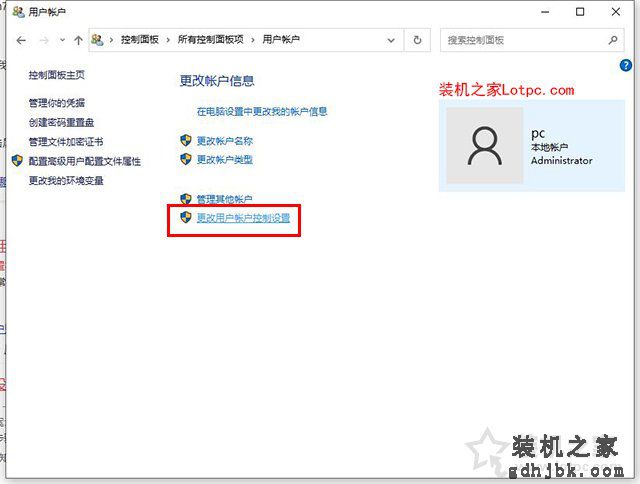The height and width of the screenshot is (484, 640).
Task: Select 控制面板 in the breadcrumb path
Action: tap(140, 40)
